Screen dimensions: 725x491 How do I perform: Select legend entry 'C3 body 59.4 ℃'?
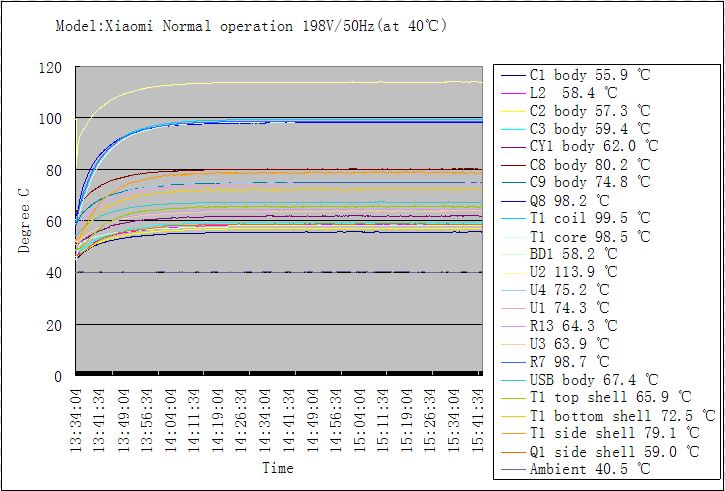click(x=576, y=129)
